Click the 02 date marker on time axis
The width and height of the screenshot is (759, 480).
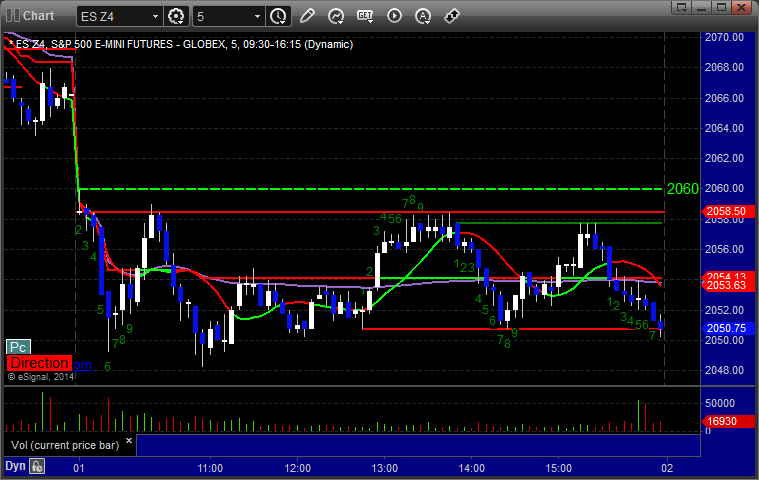[667, 468]
